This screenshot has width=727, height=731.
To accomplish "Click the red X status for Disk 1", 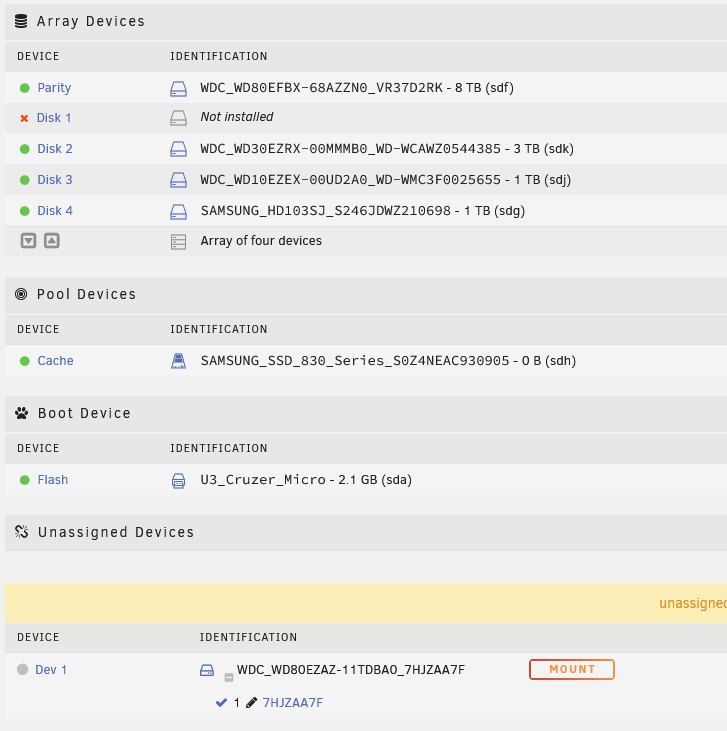I will coord(24,118).
